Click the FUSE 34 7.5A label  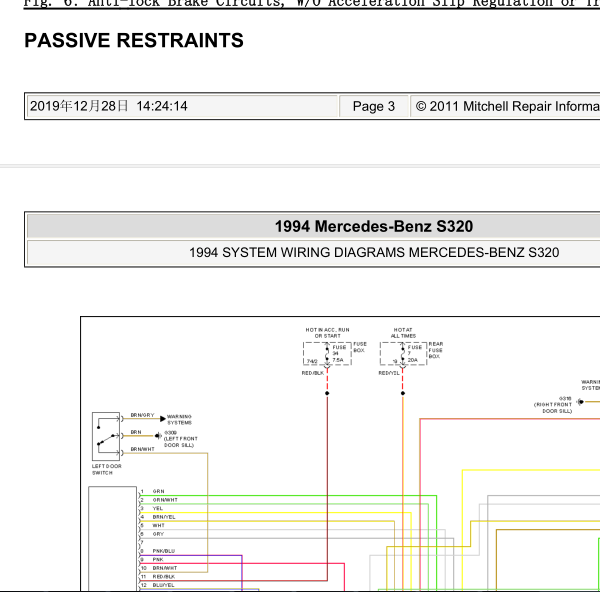[339, 354]
